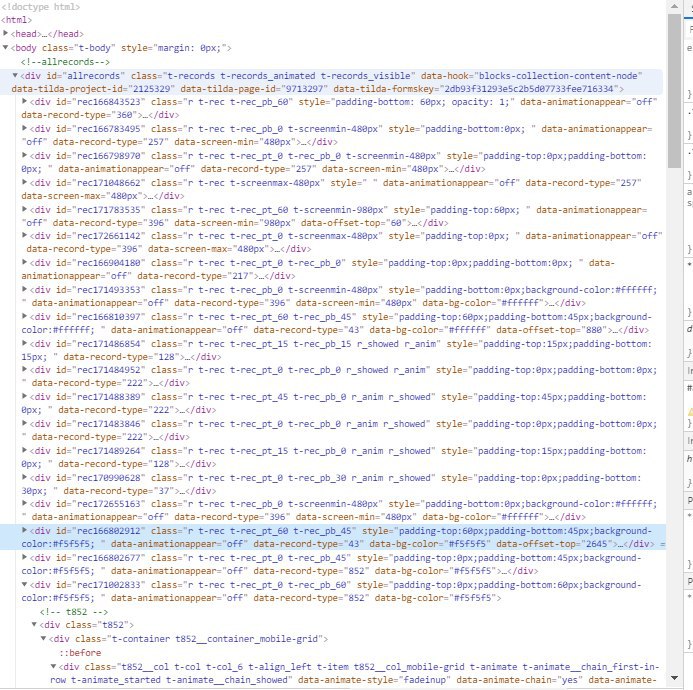
Task: Expand div rec171489264 node
Action: point(25,450)
